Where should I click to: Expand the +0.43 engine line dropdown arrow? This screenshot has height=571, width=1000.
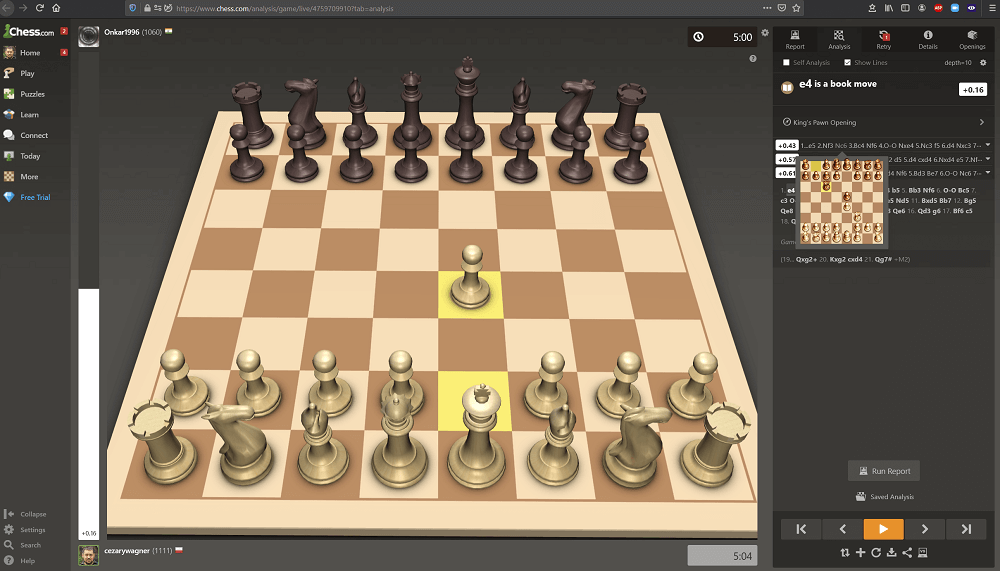[988, 145]
